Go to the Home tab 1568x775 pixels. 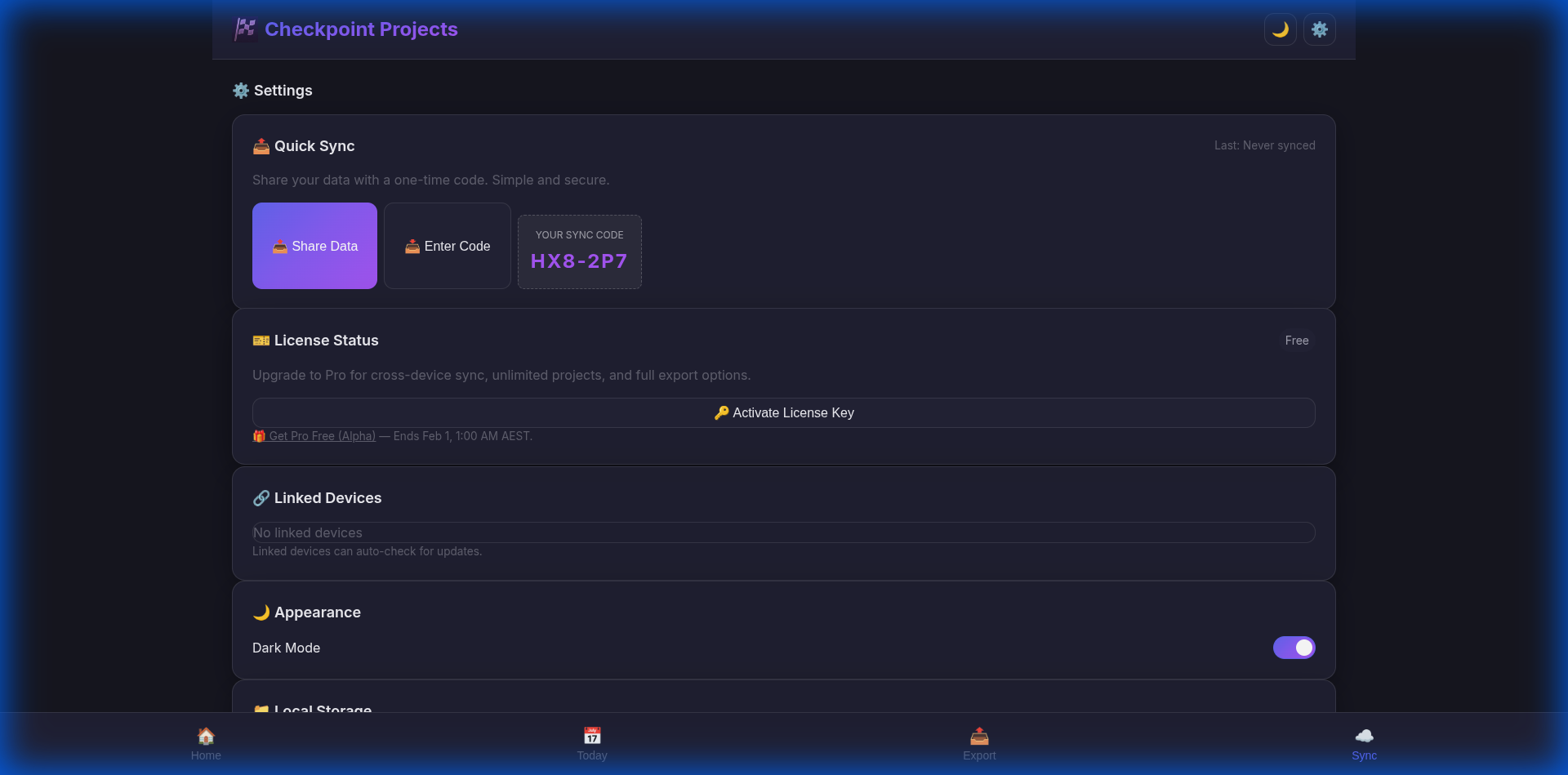click(206, 744)
